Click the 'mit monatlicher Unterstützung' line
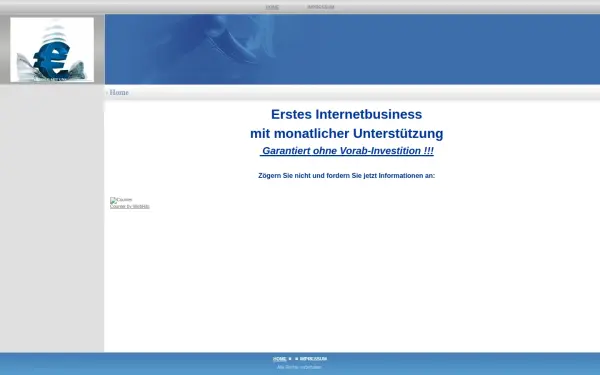 (x=347, y=133)
